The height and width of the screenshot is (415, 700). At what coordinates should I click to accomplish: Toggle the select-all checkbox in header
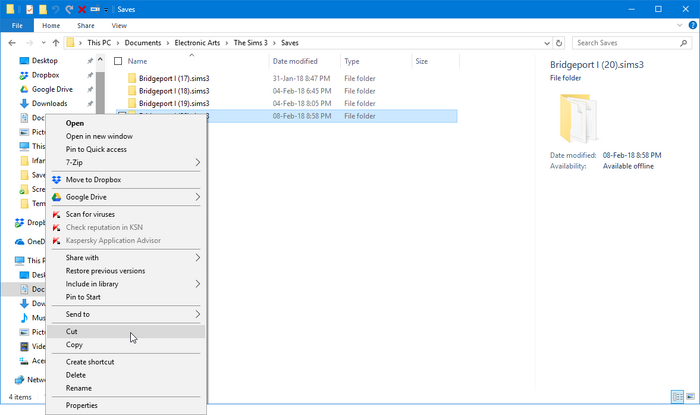coord(118,61)
